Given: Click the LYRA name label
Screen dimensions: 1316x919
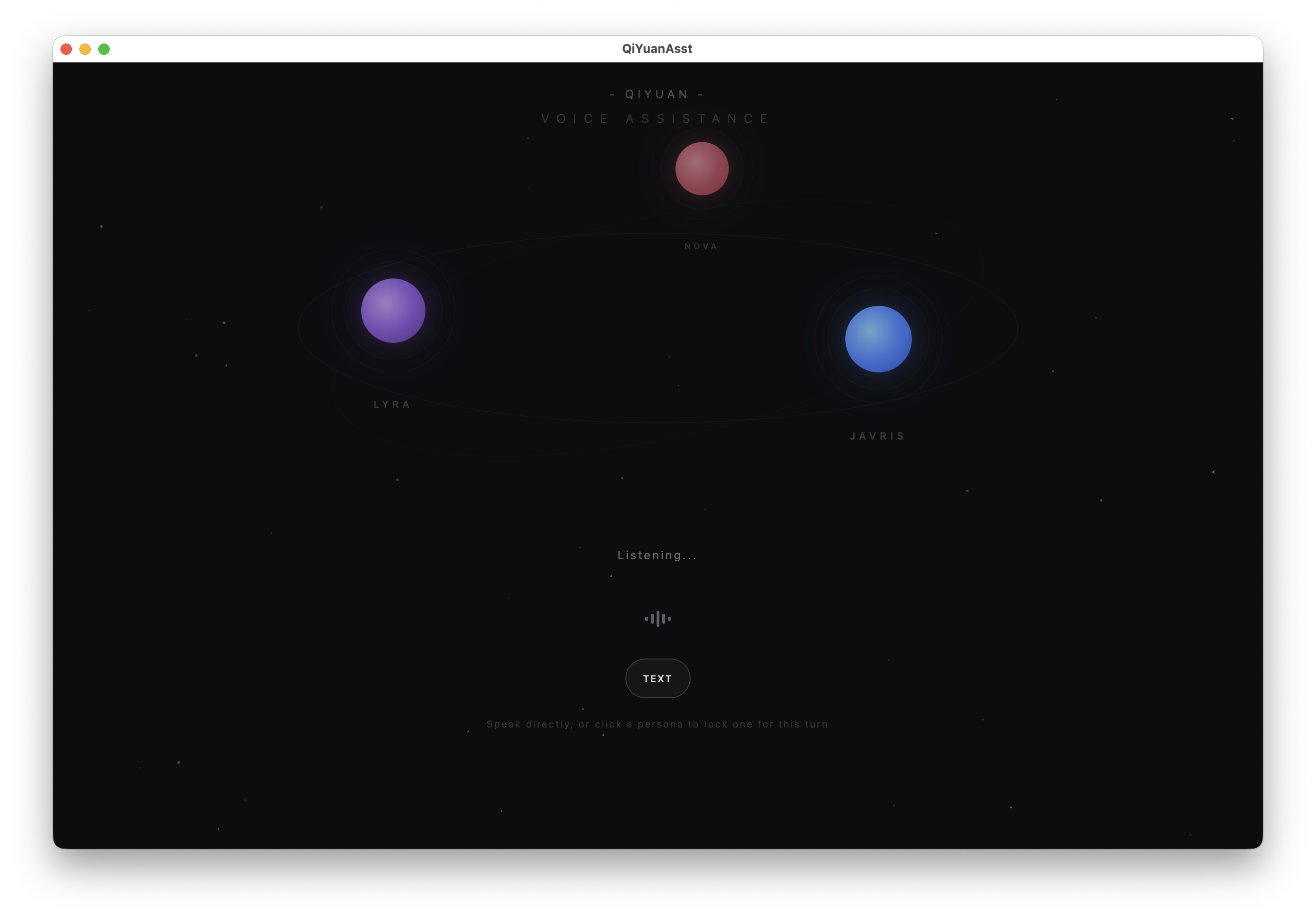Looking at the screenshot, I should tap(392, 405).
